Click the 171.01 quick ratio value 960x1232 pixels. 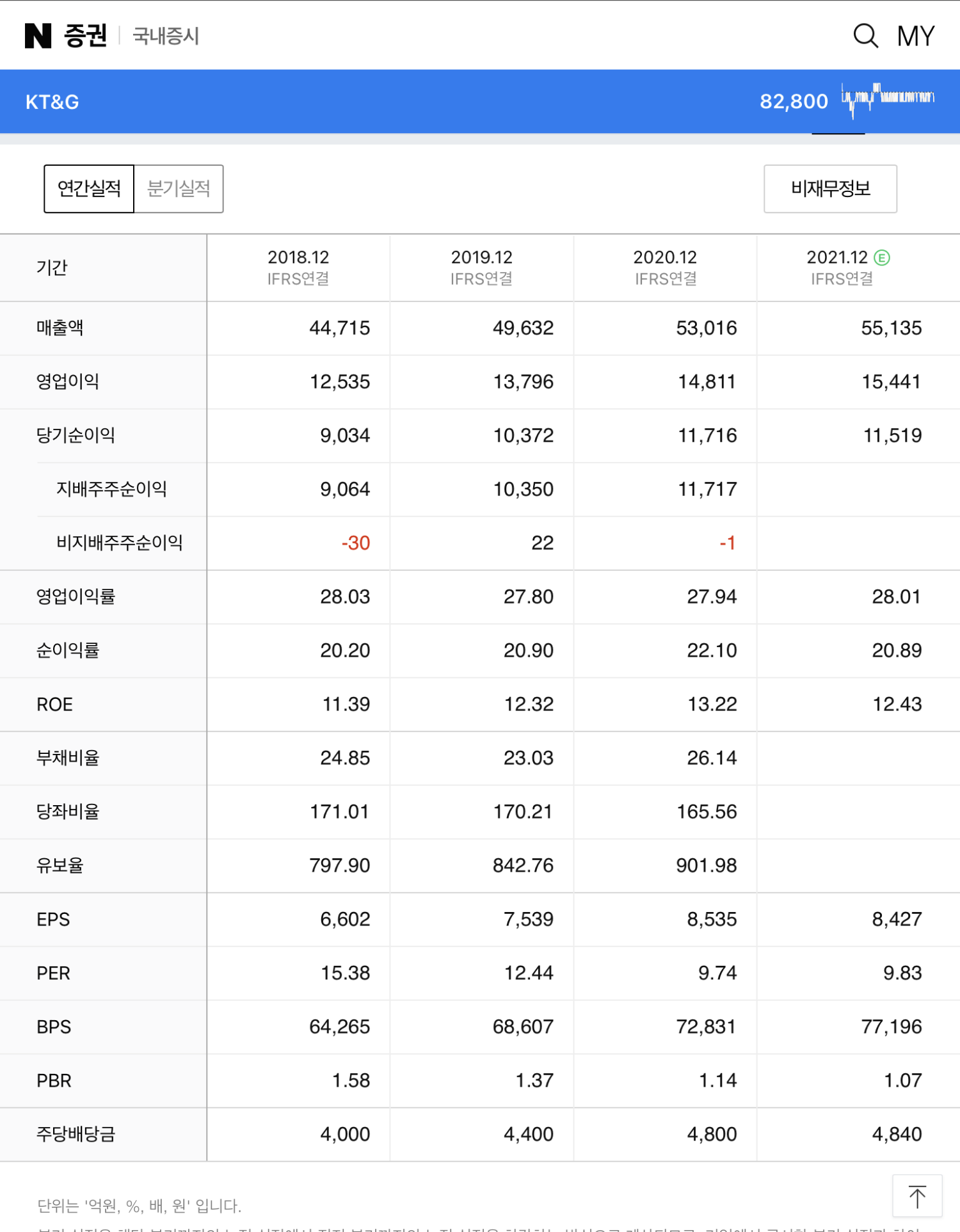(x=340, y=812)
